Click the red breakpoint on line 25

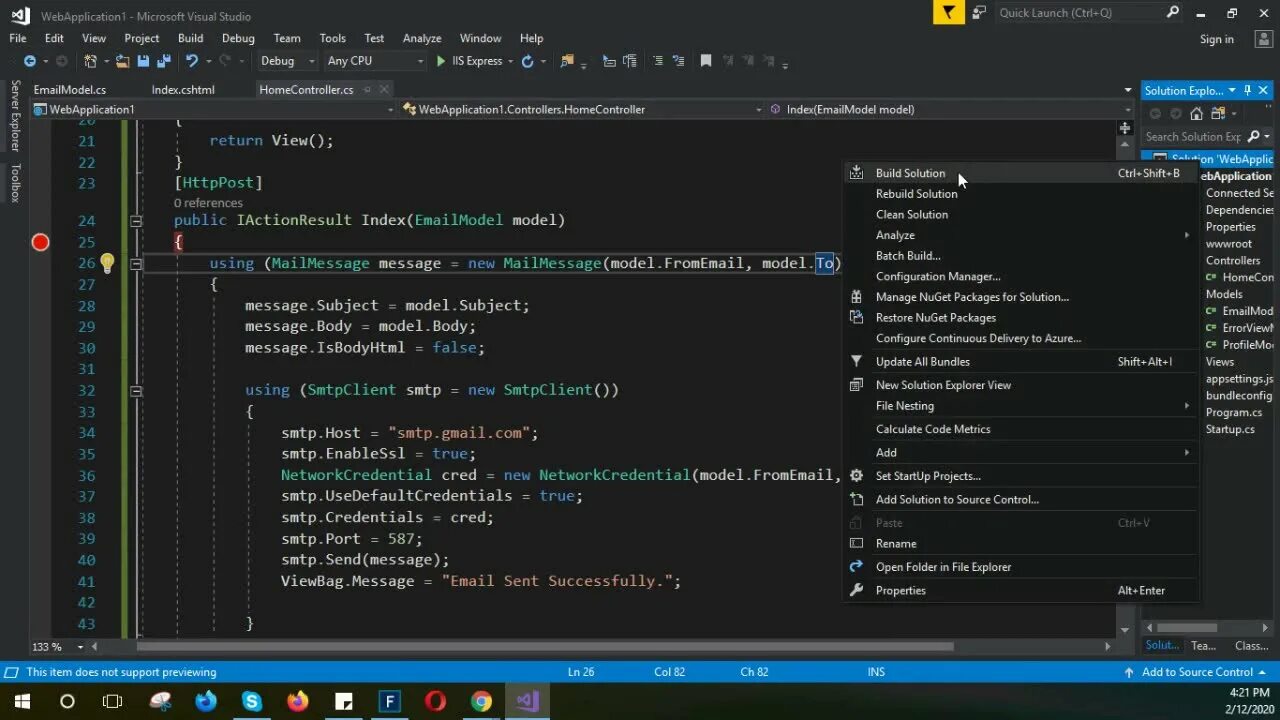40,242
